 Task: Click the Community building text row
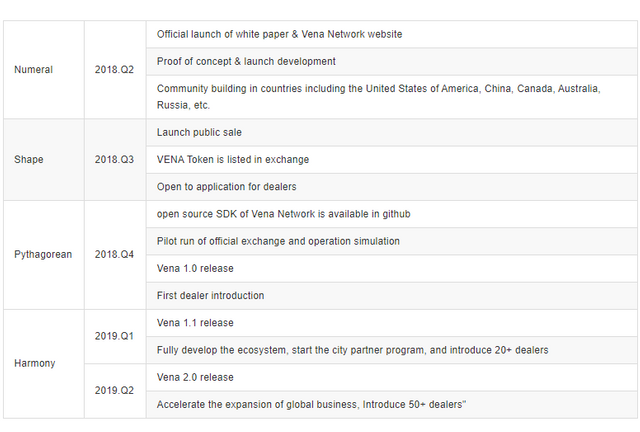click(378, 96)
